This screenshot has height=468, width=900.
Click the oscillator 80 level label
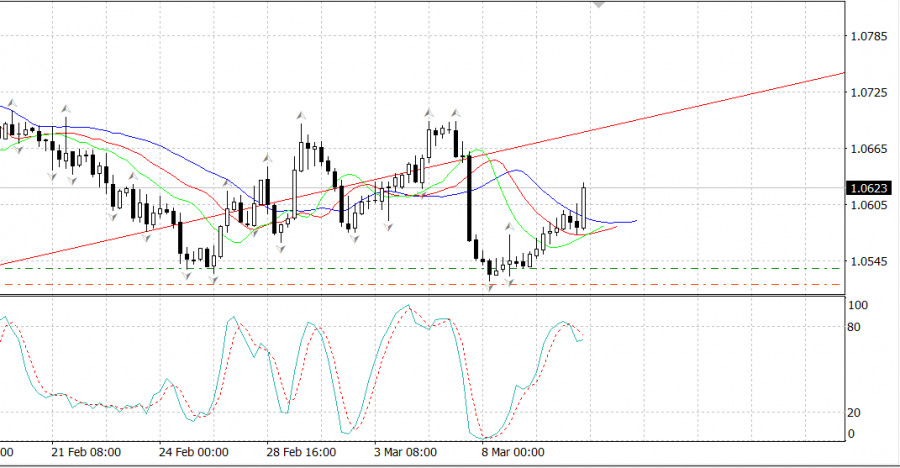pos(856,327)
